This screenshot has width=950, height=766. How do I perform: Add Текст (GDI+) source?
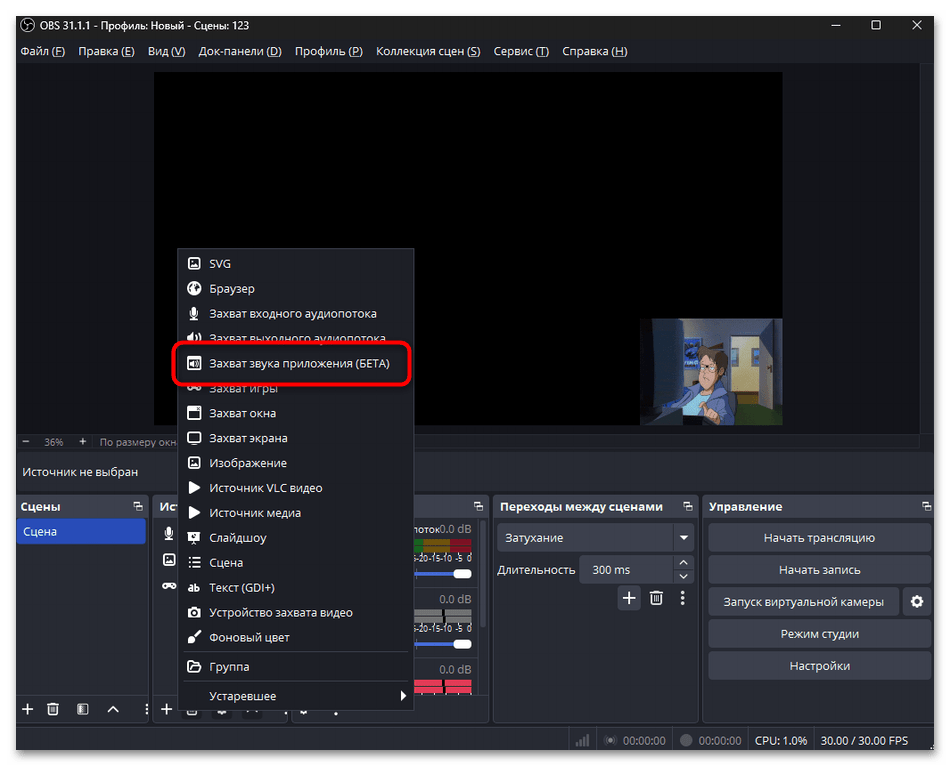(x=296, y=588)
